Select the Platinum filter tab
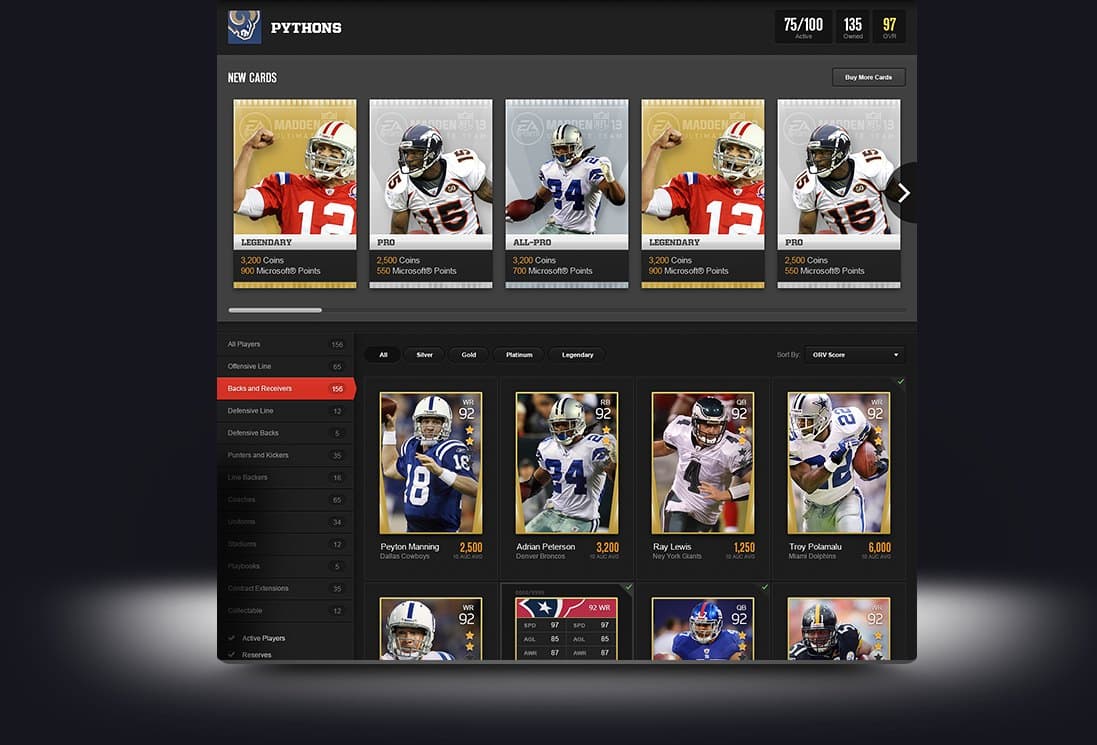 pyautogui.click(x=519, y=355)
